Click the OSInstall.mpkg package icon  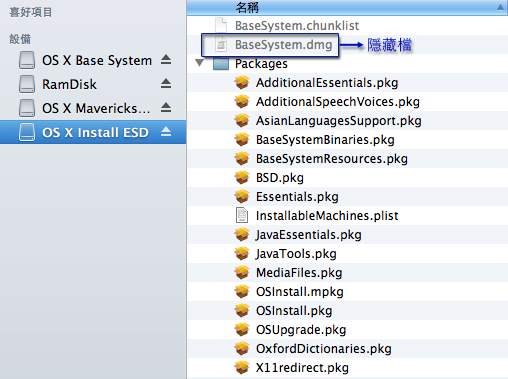[242, 291]
